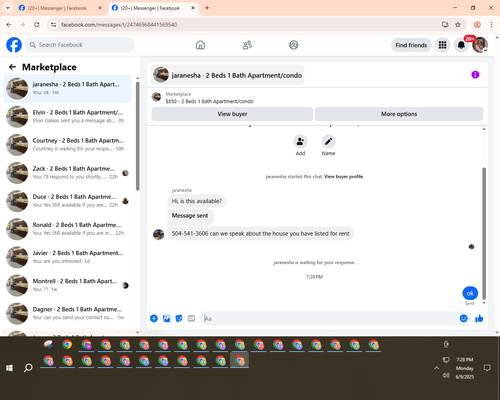The width and height of the screenshot is (500, 400).
Task: Show hidden system tray icons
Action: tap(436, 368)
